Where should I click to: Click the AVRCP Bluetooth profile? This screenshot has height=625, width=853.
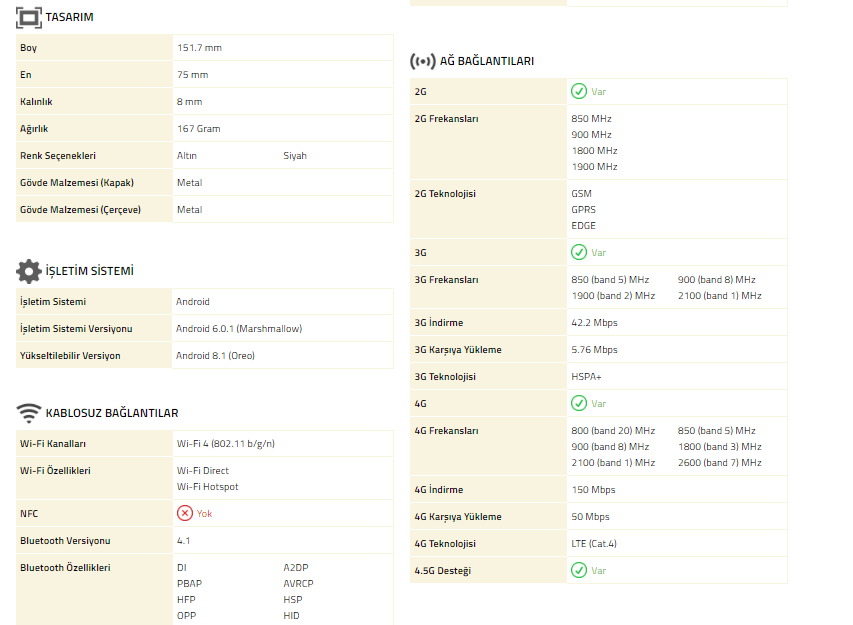(x=298, y=584)
